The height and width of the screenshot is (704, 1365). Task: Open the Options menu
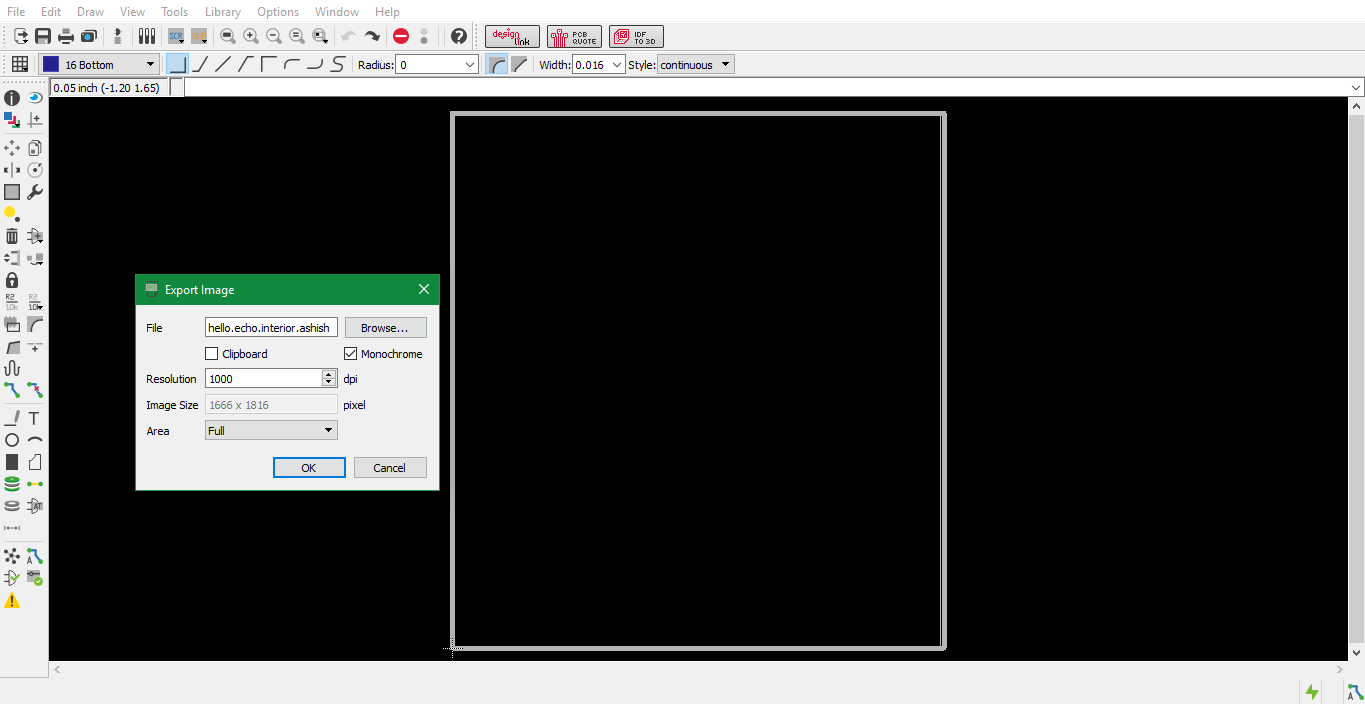pos(278,12)
